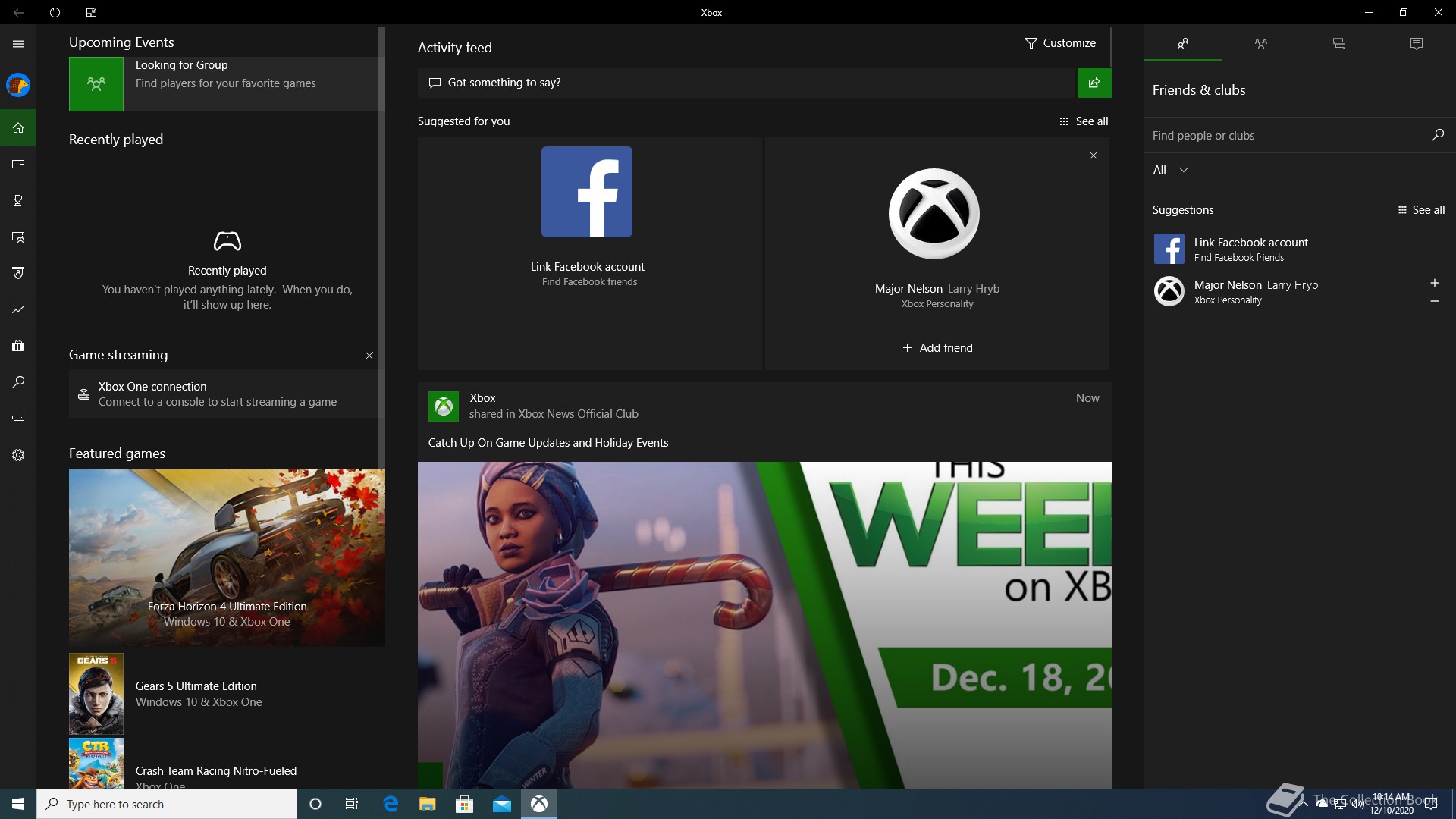Screen dimensions: 1456x819
Task: Open Link Facebook account card
Action: coord(589,253)
